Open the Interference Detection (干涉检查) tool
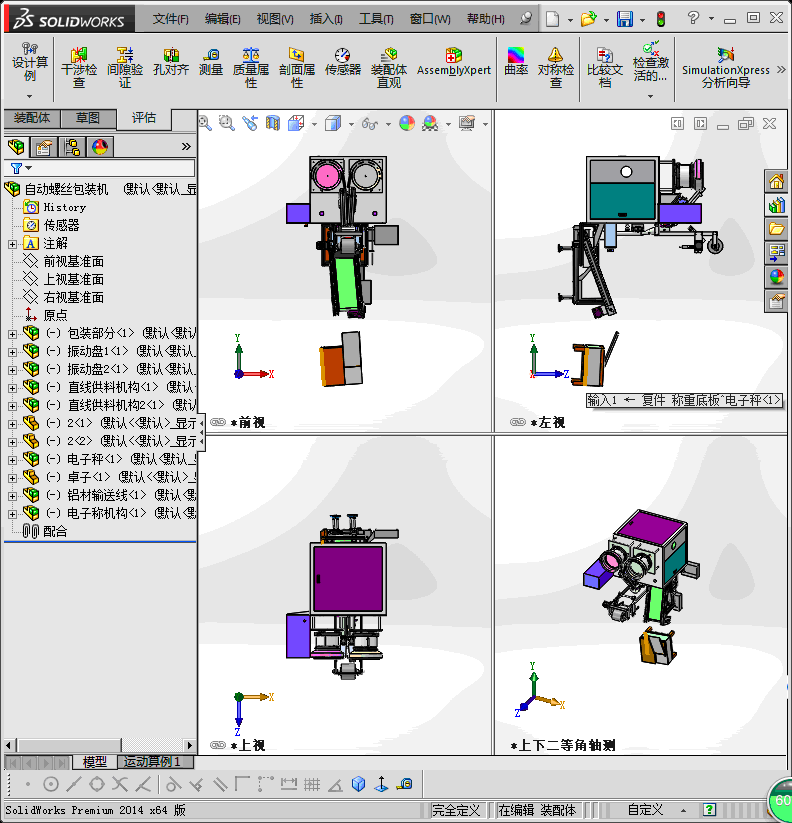This screenshot has width=792, height=823. point(79,68)
